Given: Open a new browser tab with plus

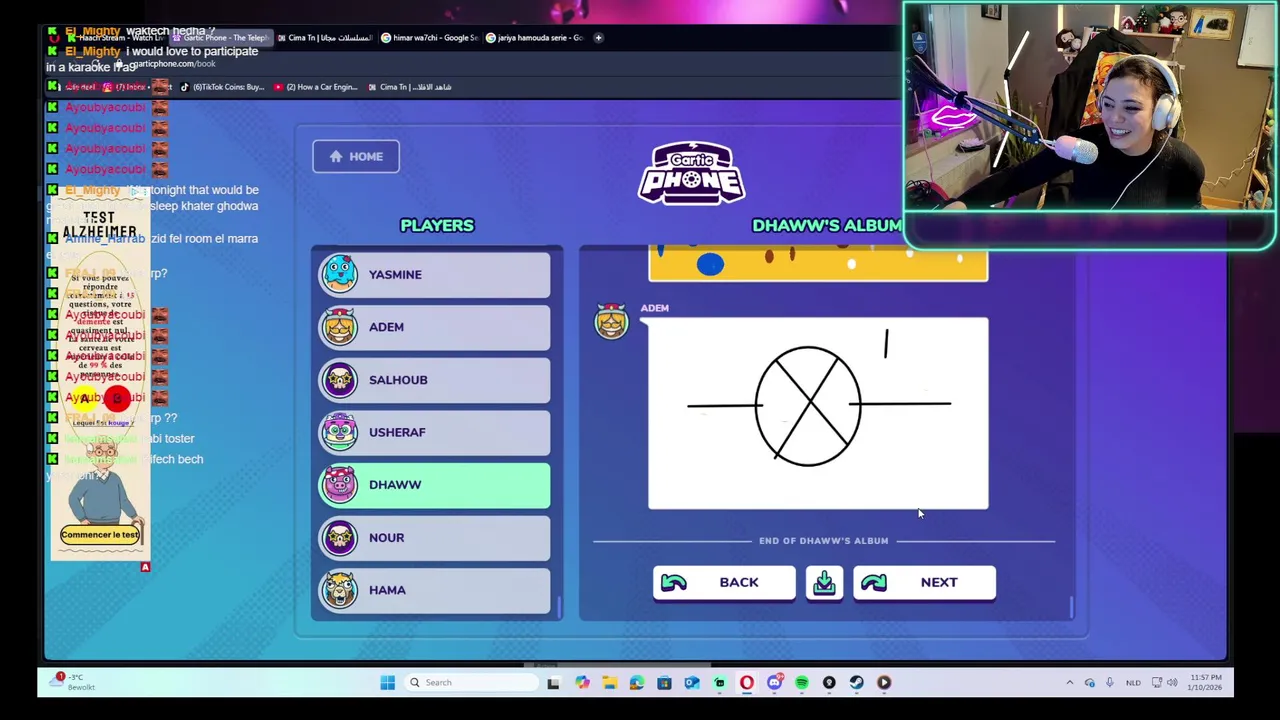Looking at the screenshot, I should click(598, 38).
